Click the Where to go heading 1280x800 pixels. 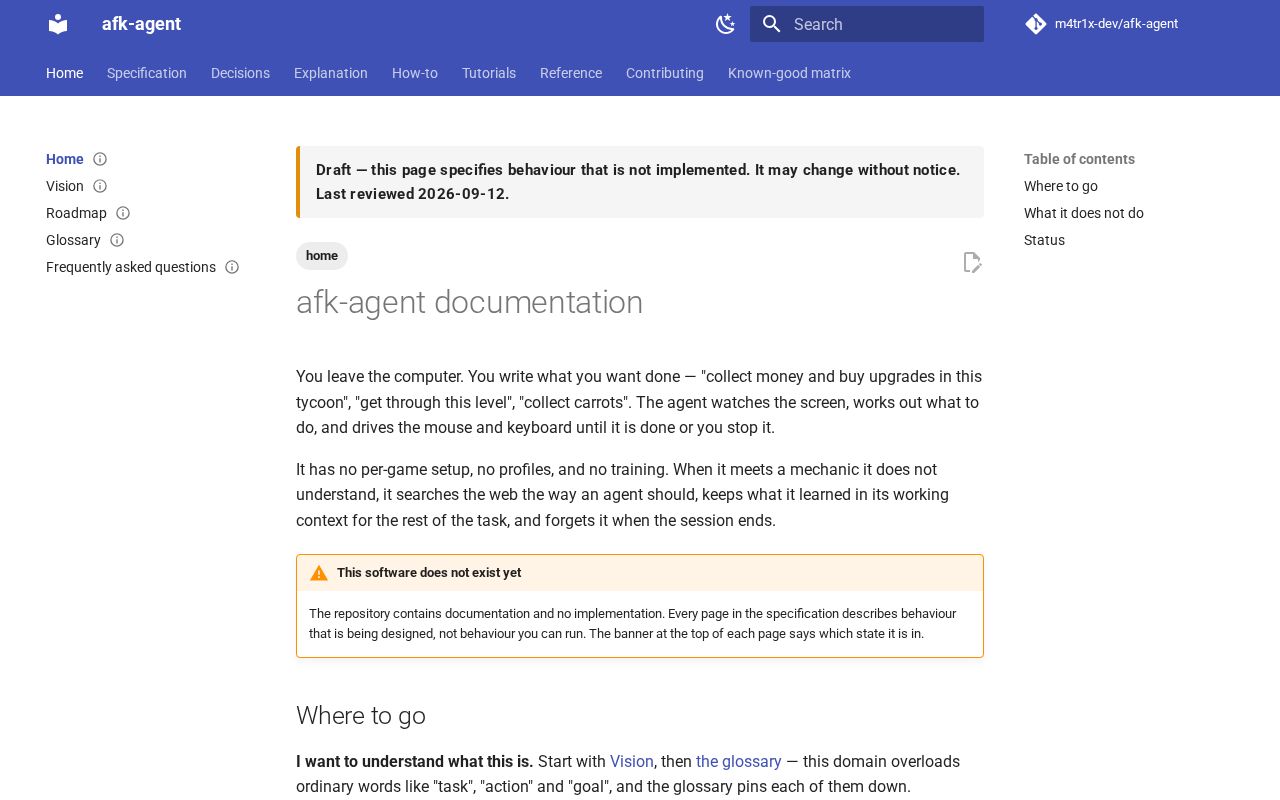(x=361, y=716)
